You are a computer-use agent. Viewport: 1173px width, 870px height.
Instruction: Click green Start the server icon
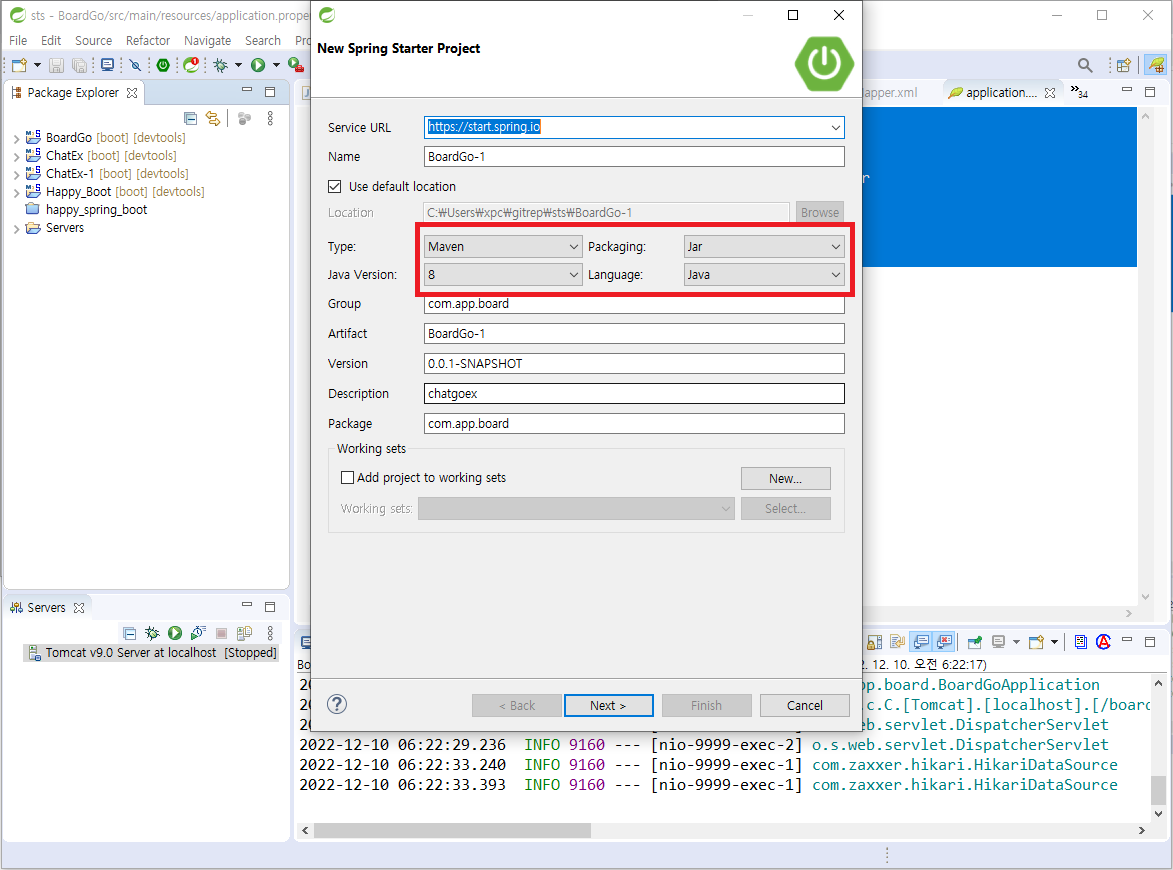point(175,634)
